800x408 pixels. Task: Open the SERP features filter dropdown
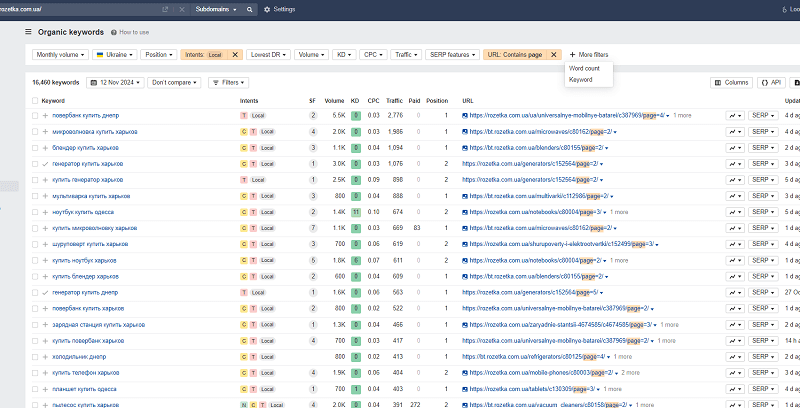coord(453,55)
